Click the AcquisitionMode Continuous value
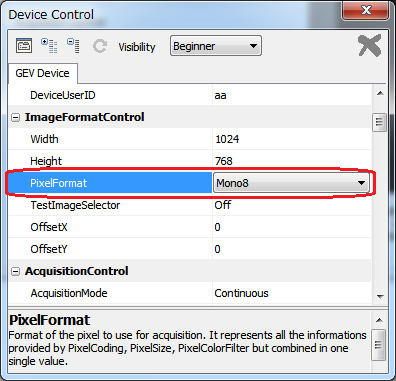This screenshot has width=396, height=381. tap(241, 293)
